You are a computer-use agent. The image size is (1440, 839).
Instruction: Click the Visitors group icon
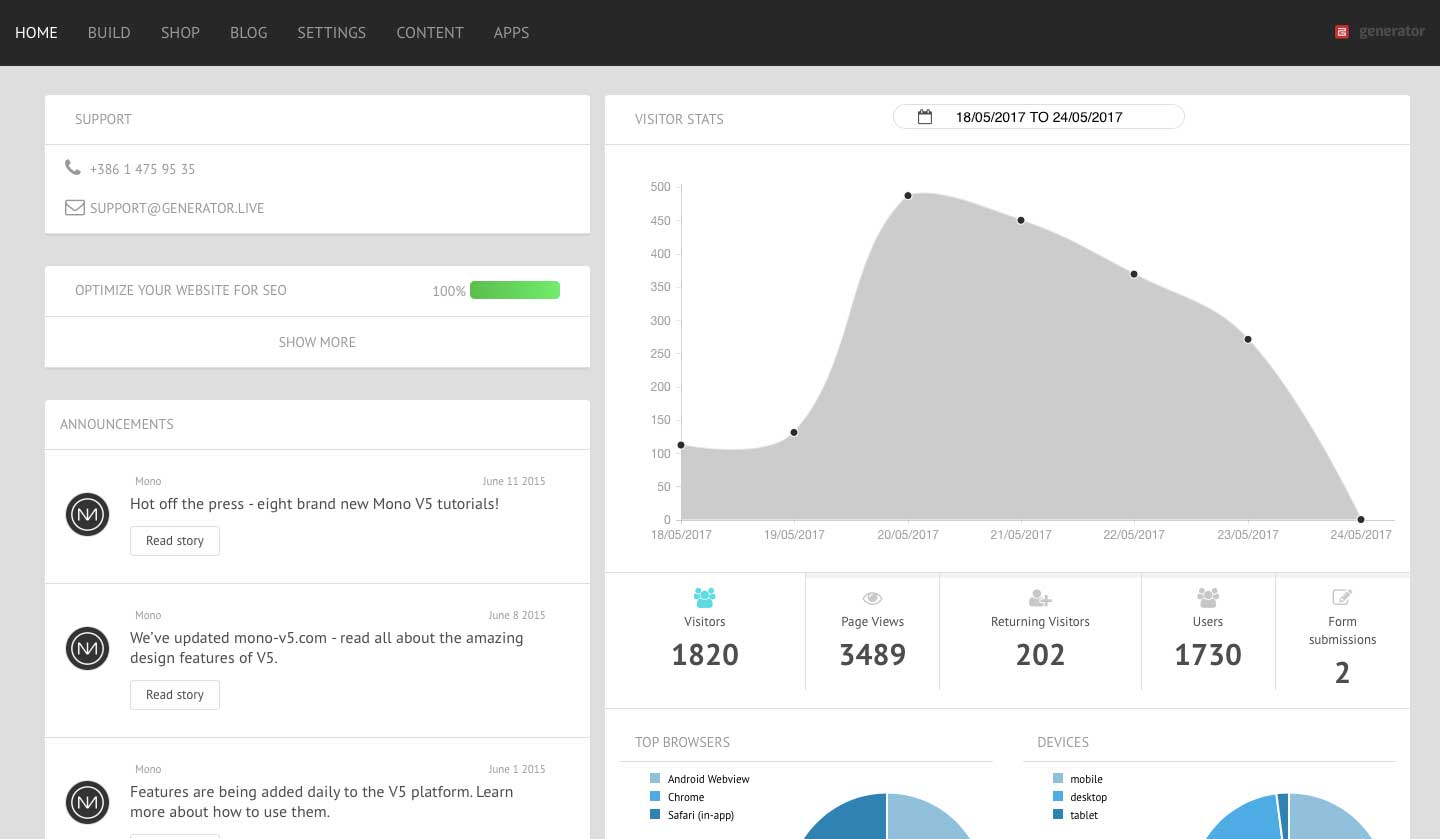point(704,598)
